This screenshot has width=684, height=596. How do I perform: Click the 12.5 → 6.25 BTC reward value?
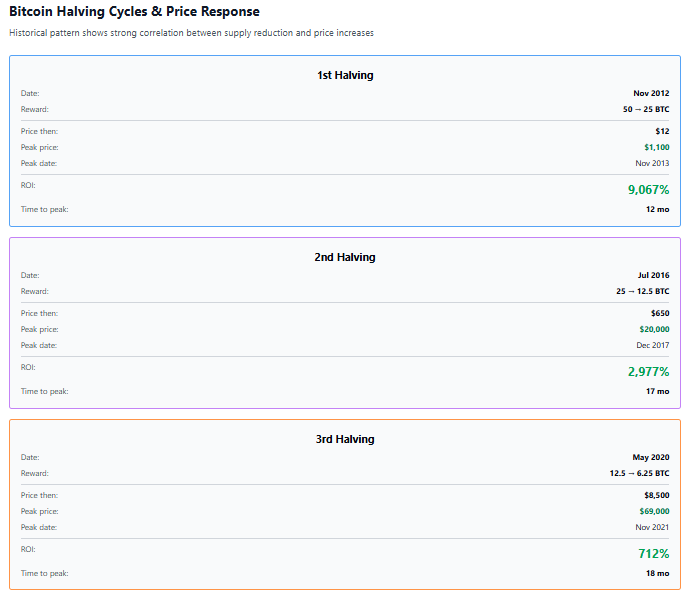click(x=639, y=473)
